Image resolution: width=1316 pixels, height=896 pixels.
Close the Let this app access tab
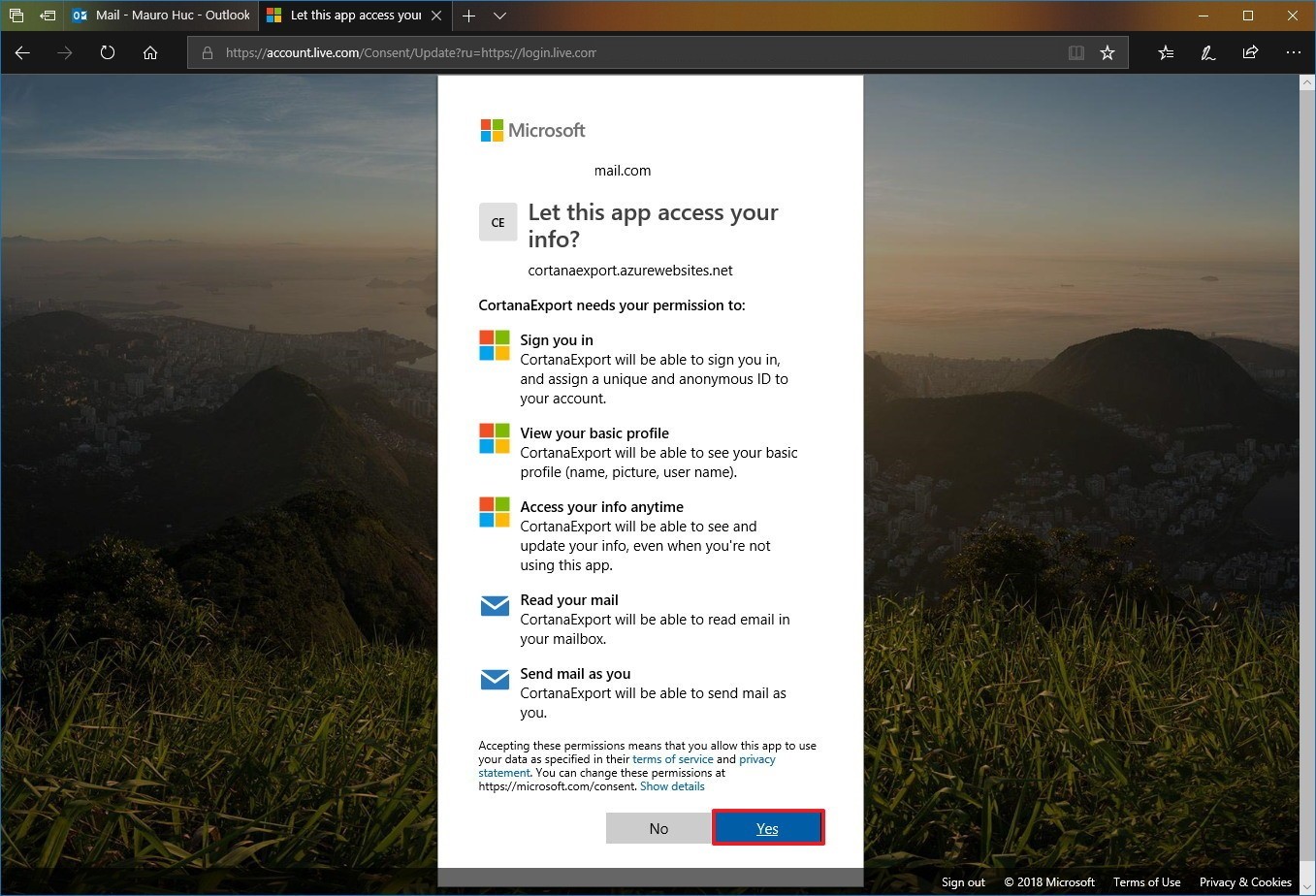(436, 16)
